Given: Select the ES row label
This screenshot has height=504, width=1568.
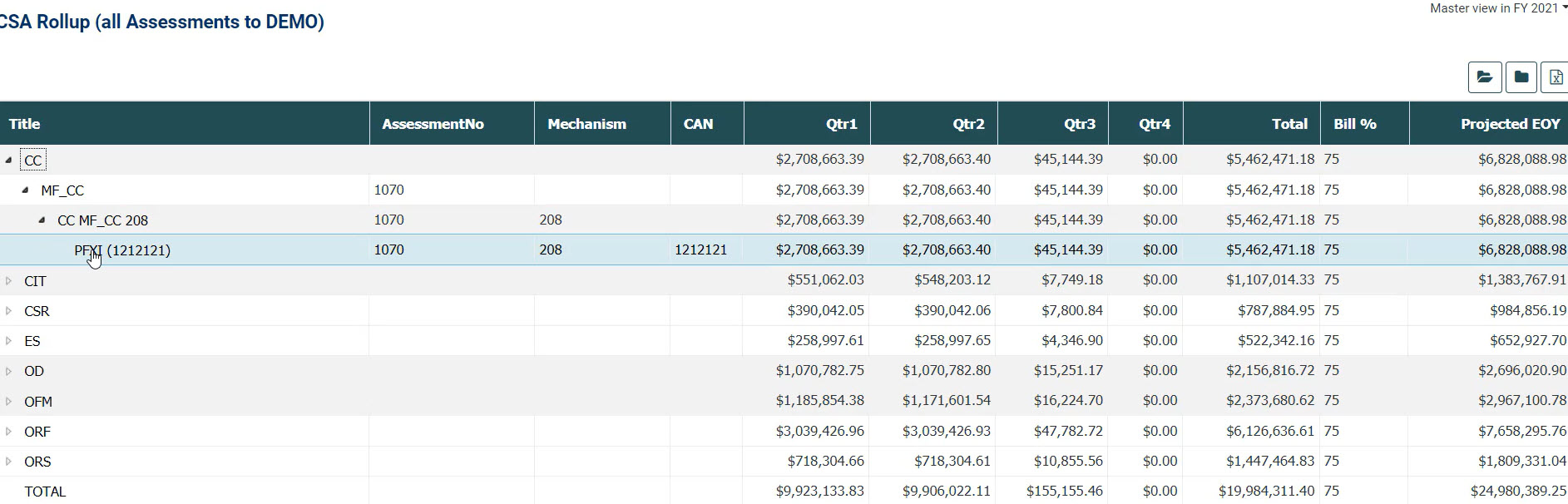Looking at the screenshot, I should tap(32, 341).
